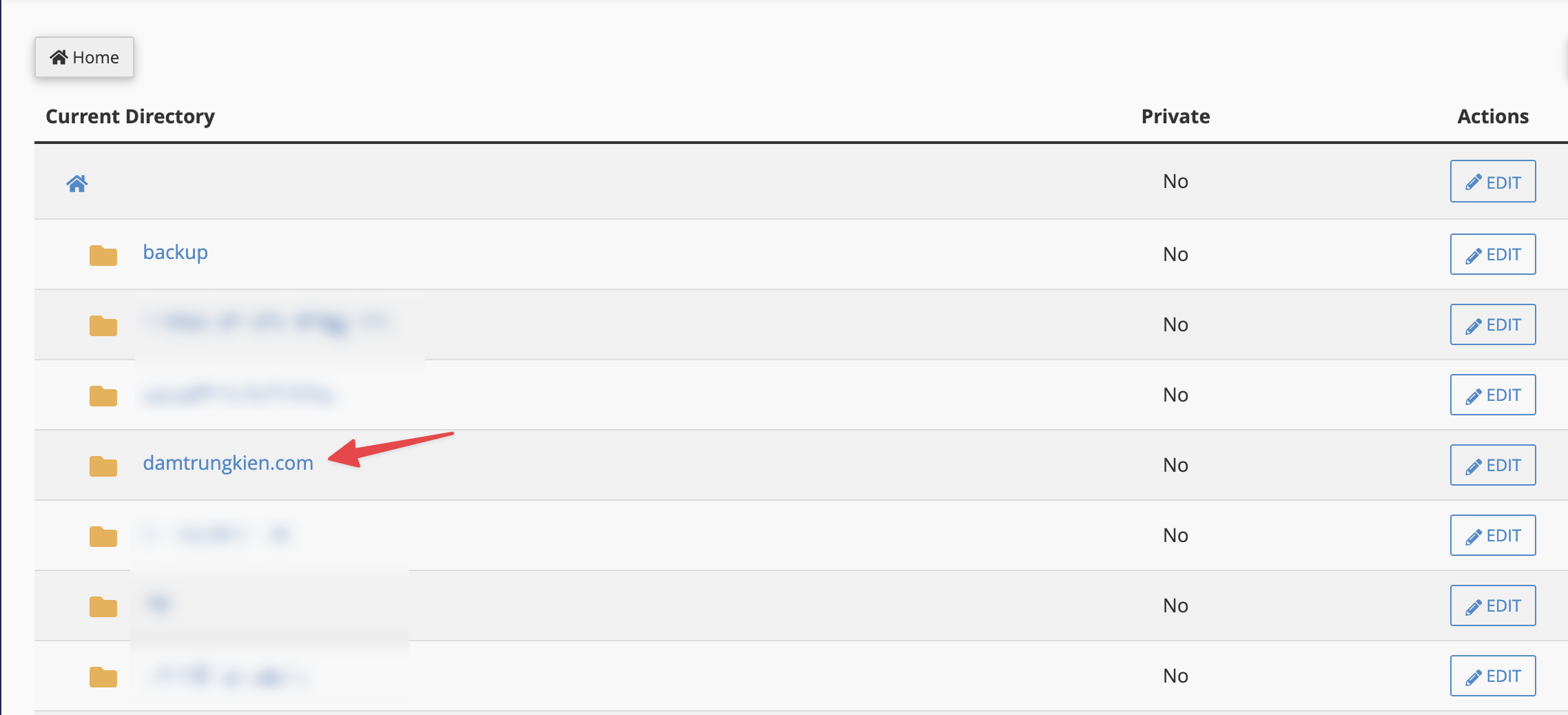Open the damtrungkien.com folder link

pyautogui.click(x=228, y=463)
